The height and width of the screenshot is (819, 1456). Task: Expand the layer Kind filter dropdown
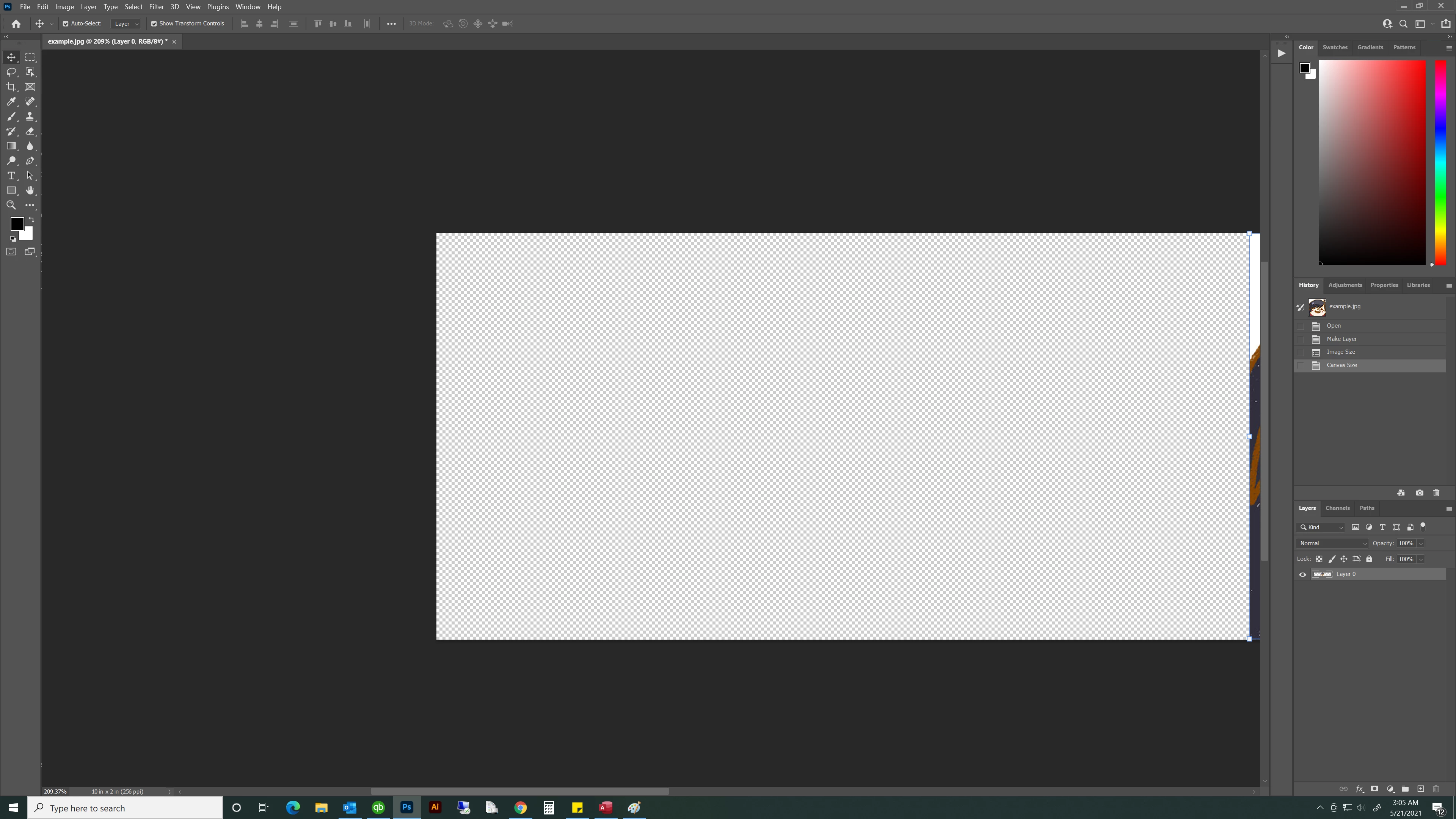[x=1321, y=527]
